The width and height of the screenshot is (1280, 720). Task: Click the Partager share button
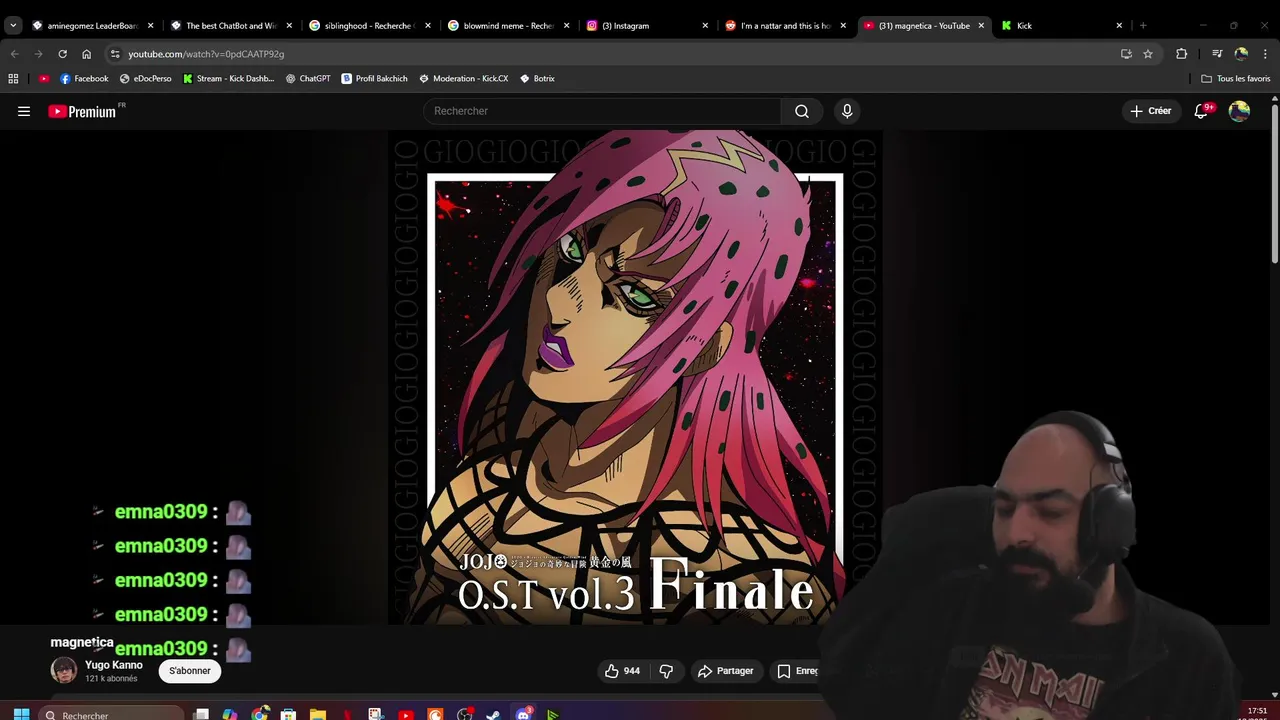click(x=726, y=671)
